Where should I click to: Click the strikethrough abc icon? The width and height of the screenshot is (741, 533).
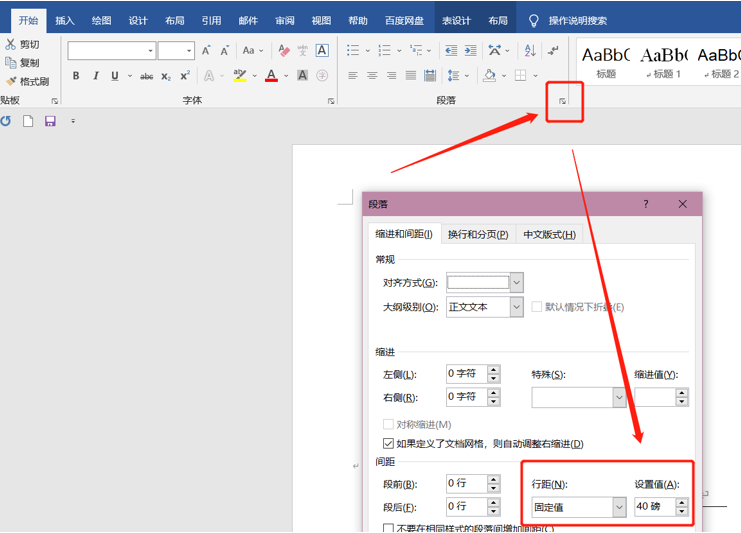point(146,76)
